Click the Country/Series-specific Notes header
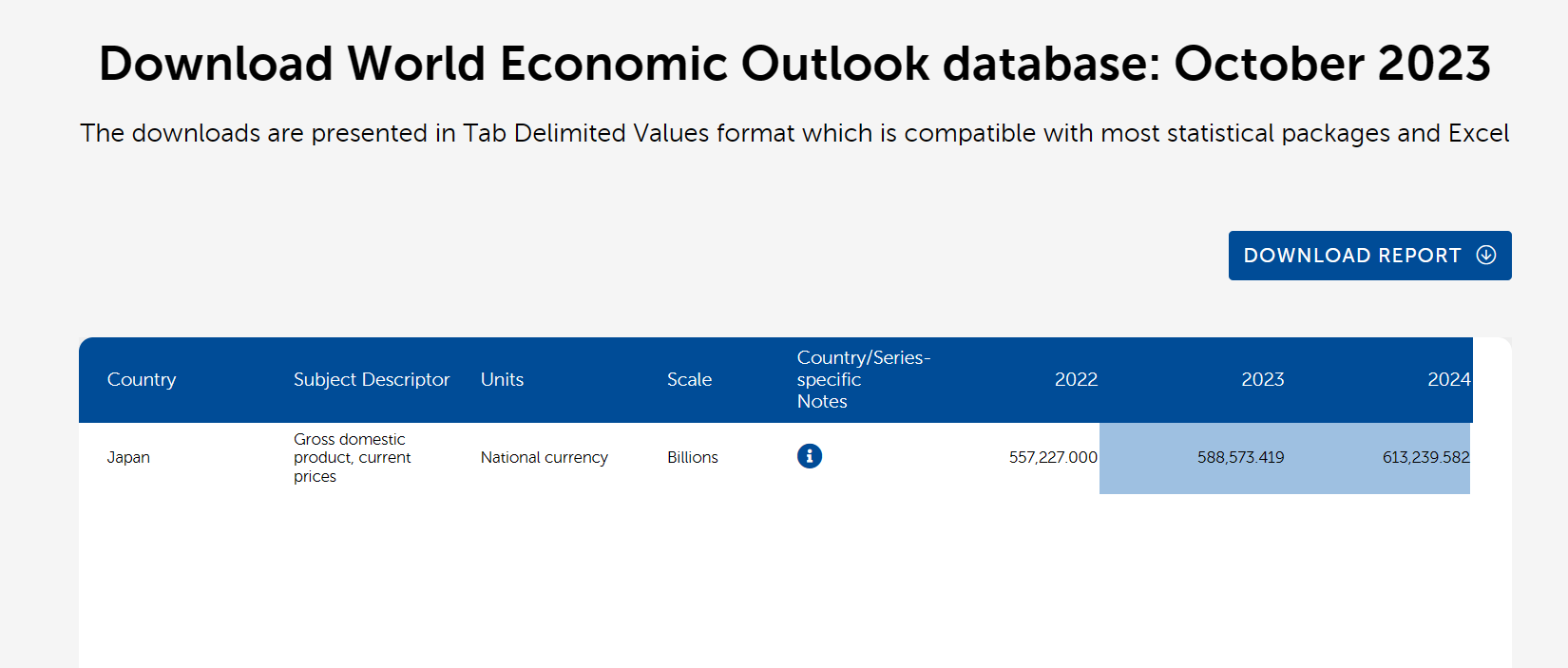This screenshot has width=1568, height=668. (863, 379)
